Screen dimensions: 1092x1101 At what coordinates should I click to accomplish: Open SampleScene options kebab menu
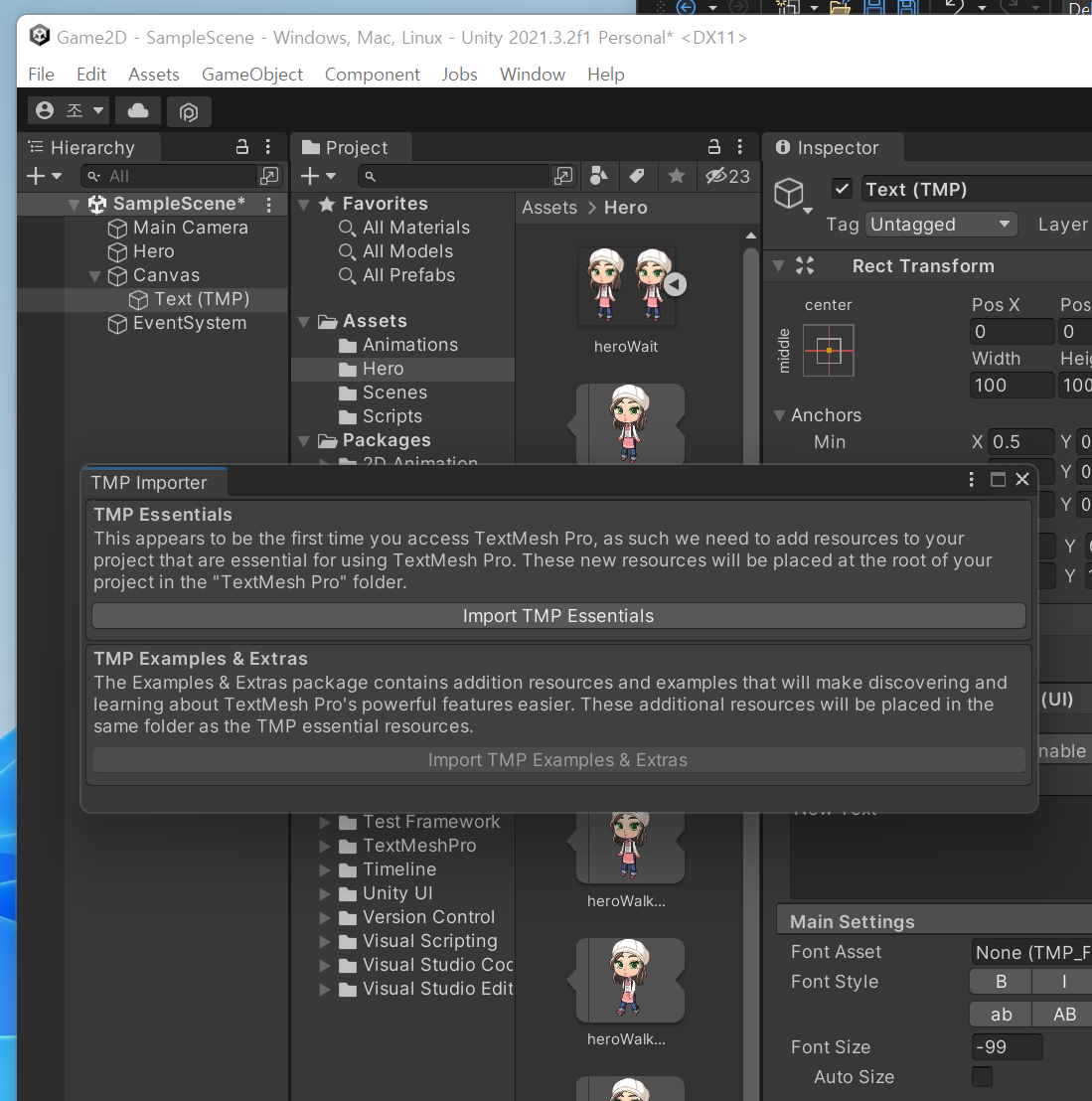(269, 205)
